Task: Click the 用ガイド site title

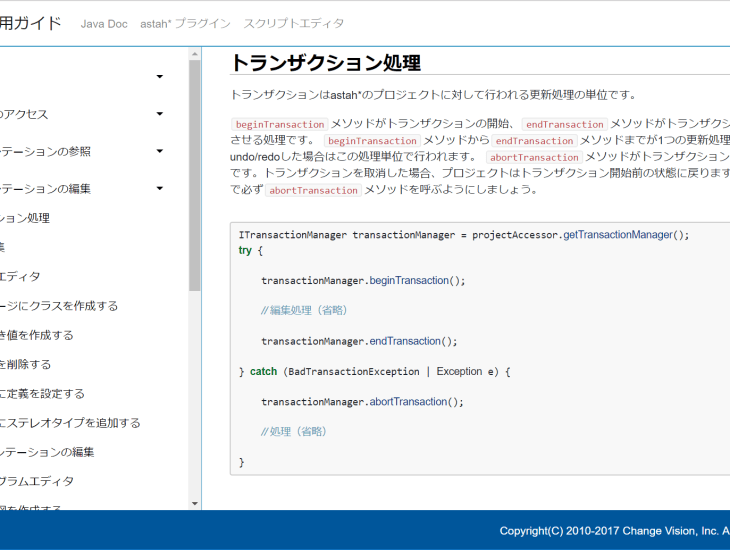Action: (x=30, y=23)
